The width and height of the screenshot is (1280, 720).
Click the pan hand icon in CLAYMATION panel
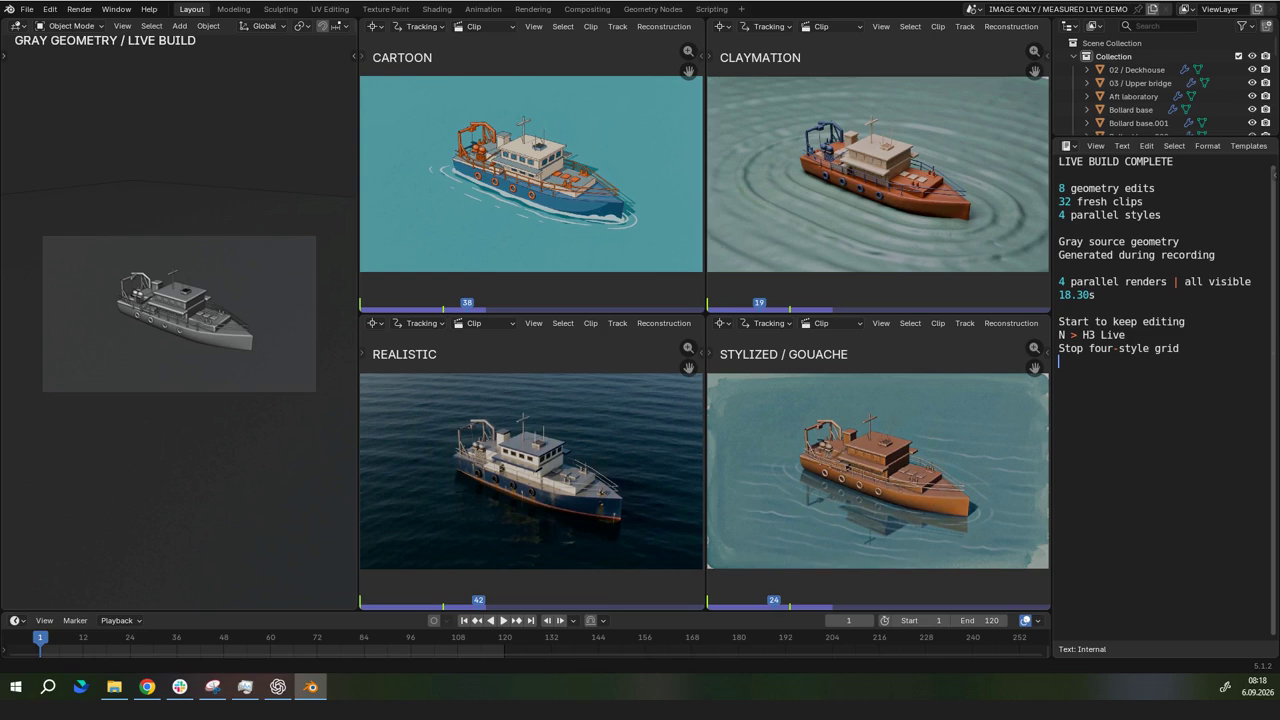(1035, 71)
